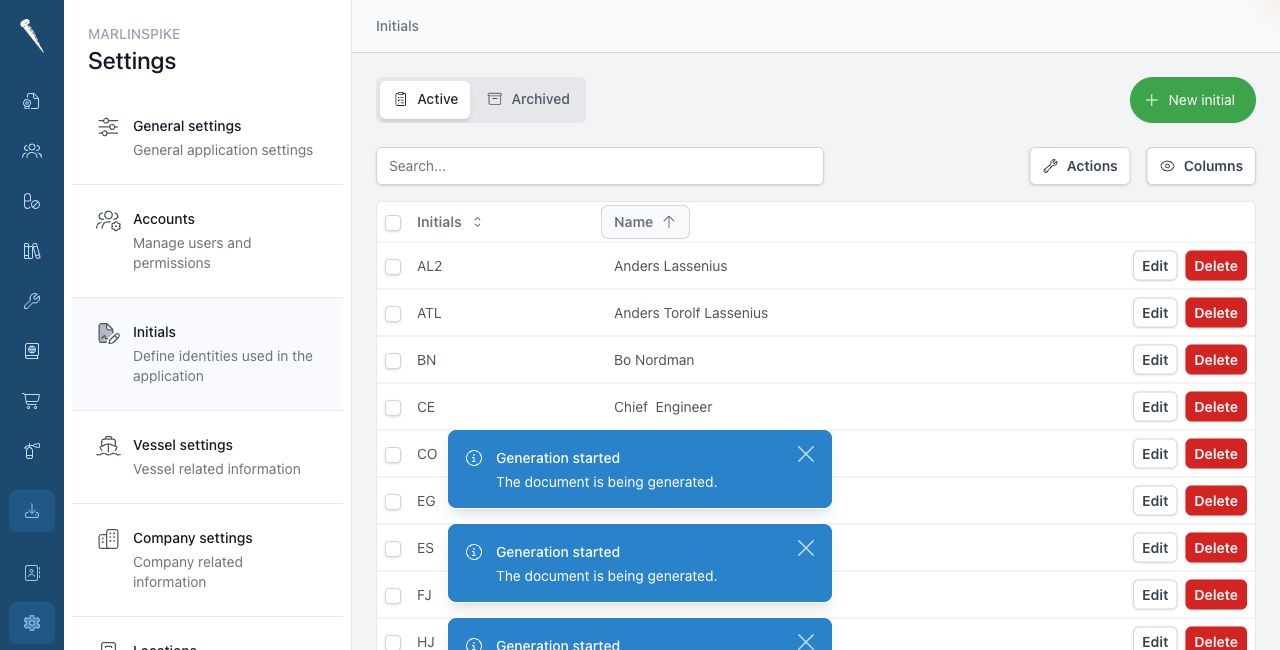1280x650 pixels.
Task: Dismiss the topmost Generation started notification
Action: coord(806,454)
